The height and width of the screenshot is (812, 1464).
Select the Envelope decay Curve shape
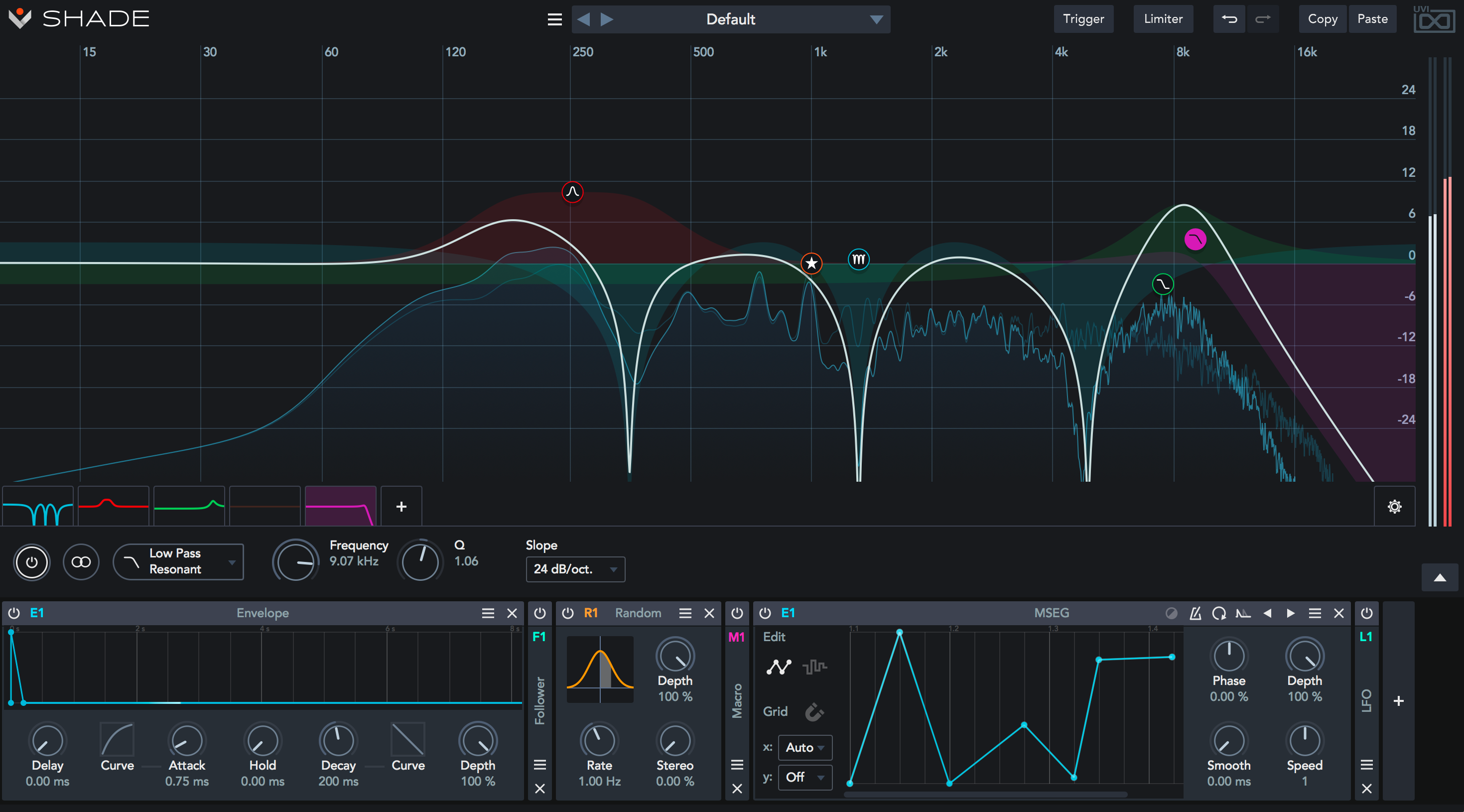(407, 740)
